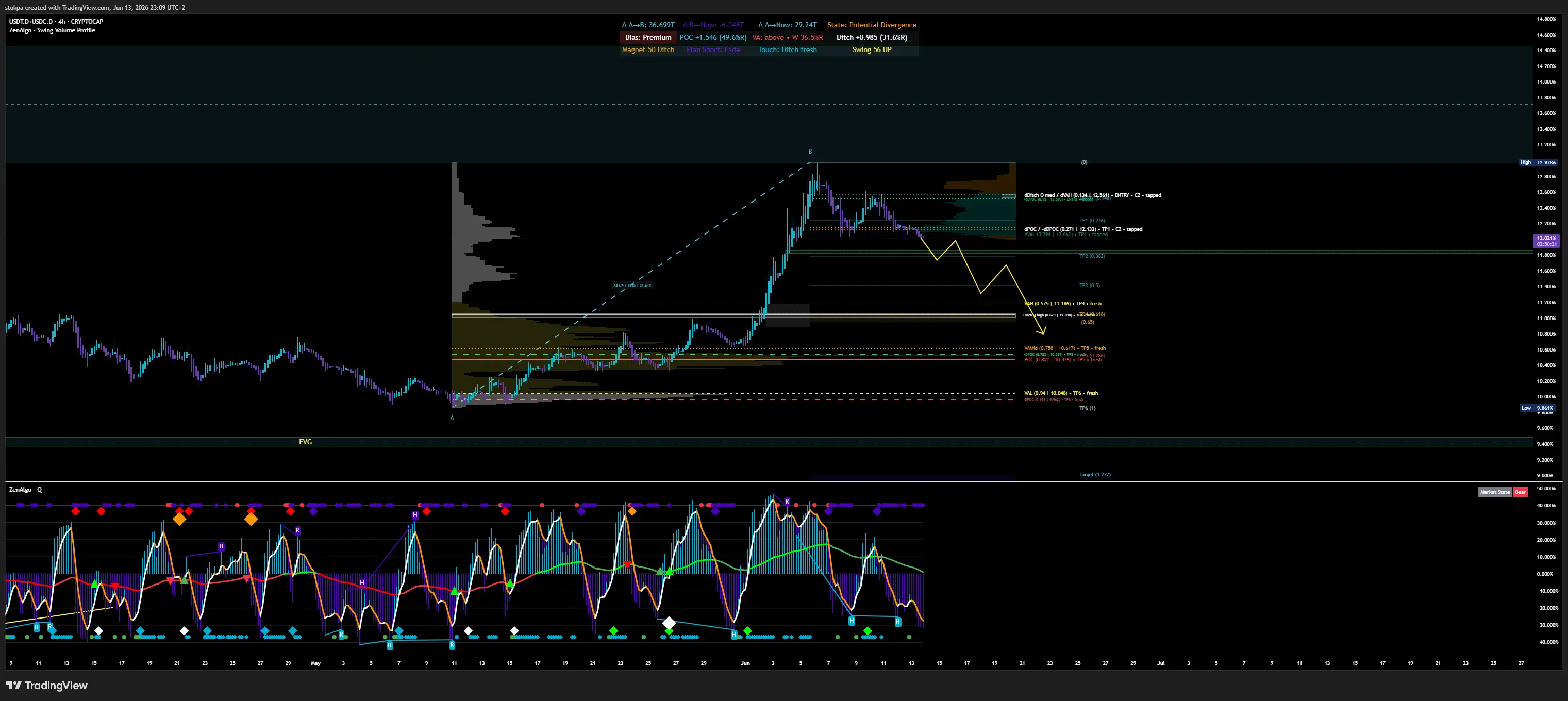Click the 'dVAL (0.294 | 12.062)' label
This screenshot has height=701, width=1568.
point(1065,235)
